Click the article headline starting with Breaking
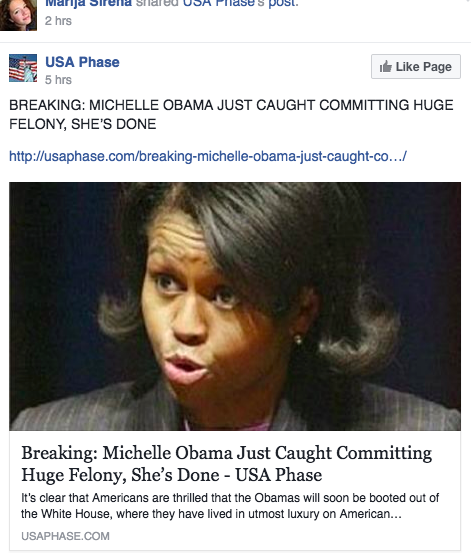 pyautogui.click(x=226, y=464)
